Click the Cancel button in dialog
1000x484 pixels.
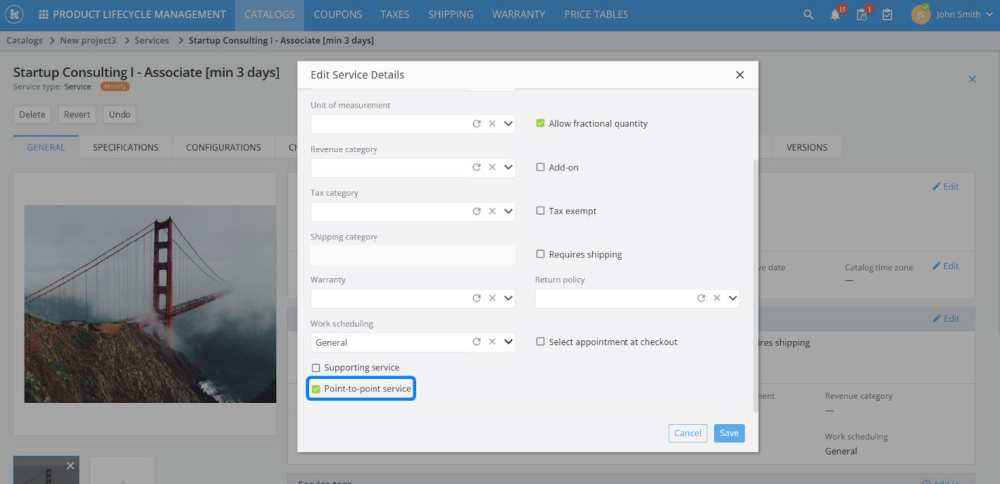(x=687, y=433)
